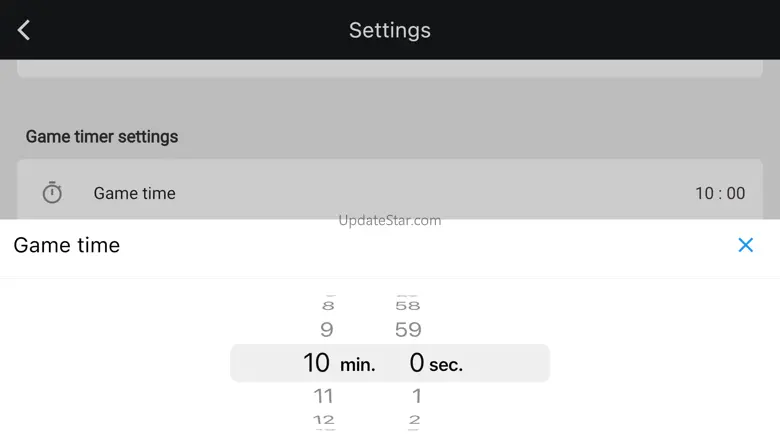Select the Game time settings row label
The height and width of the screenshot is (439, 780).
[x=134, y=193]
